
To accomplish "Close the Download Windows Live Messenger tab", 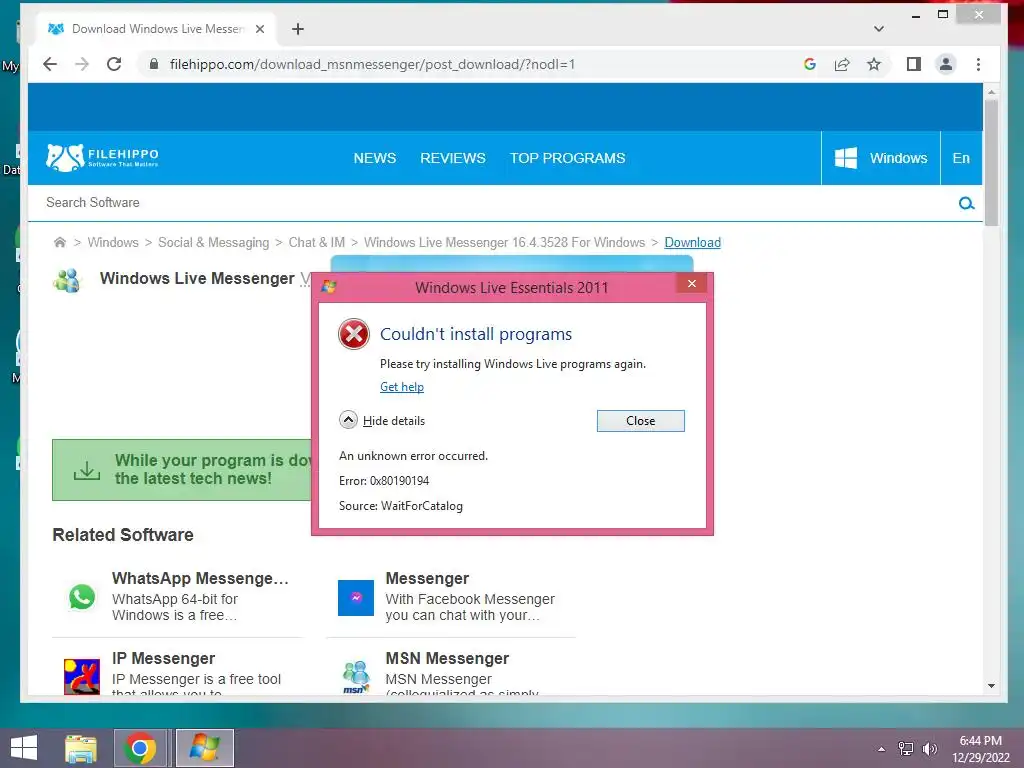I will [x=260, y=29].
